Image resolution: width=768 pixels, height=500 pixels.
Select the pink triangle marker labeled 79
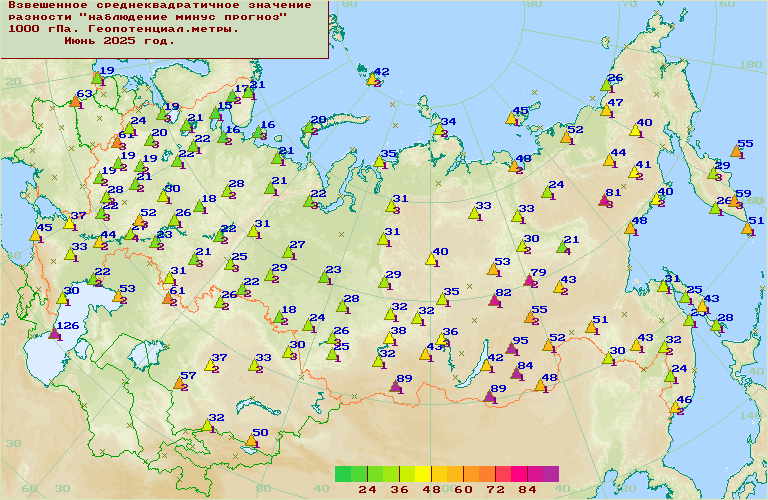pos(529,280)
